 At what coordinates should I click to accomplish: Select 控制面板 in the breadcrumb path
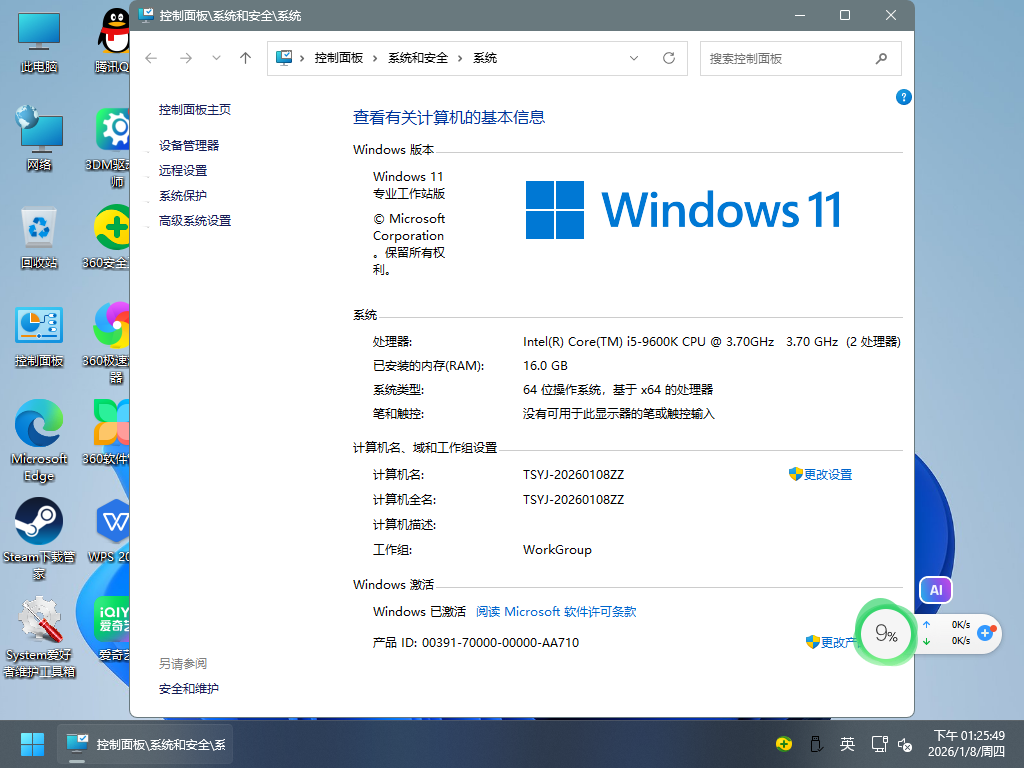[339, 58]
